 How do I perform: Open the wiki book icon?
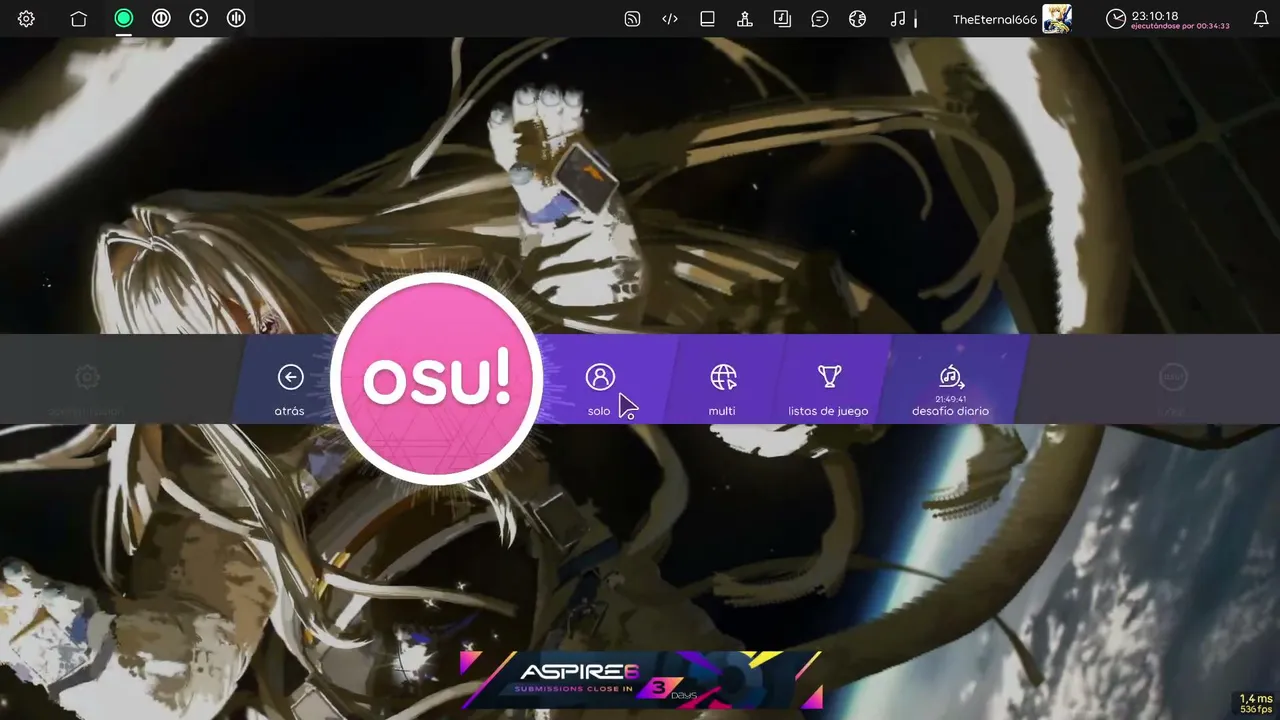707,18
